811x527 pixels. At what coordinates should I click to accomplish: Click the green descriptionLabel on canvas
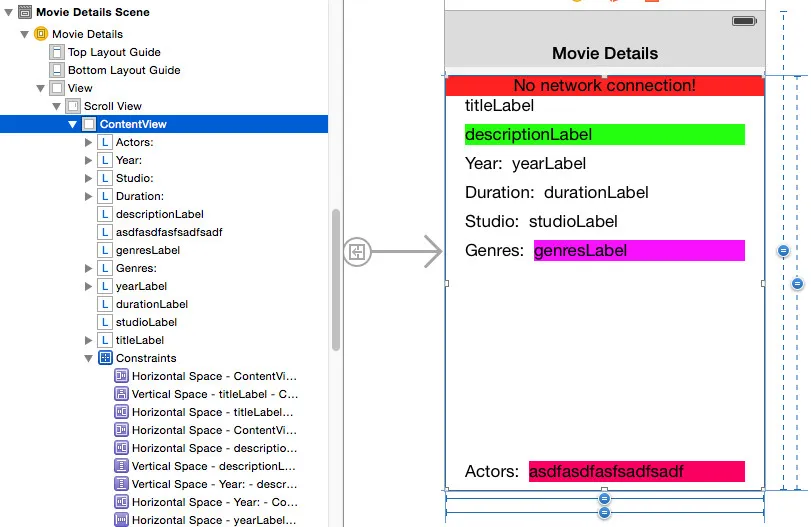coord(605,134)
